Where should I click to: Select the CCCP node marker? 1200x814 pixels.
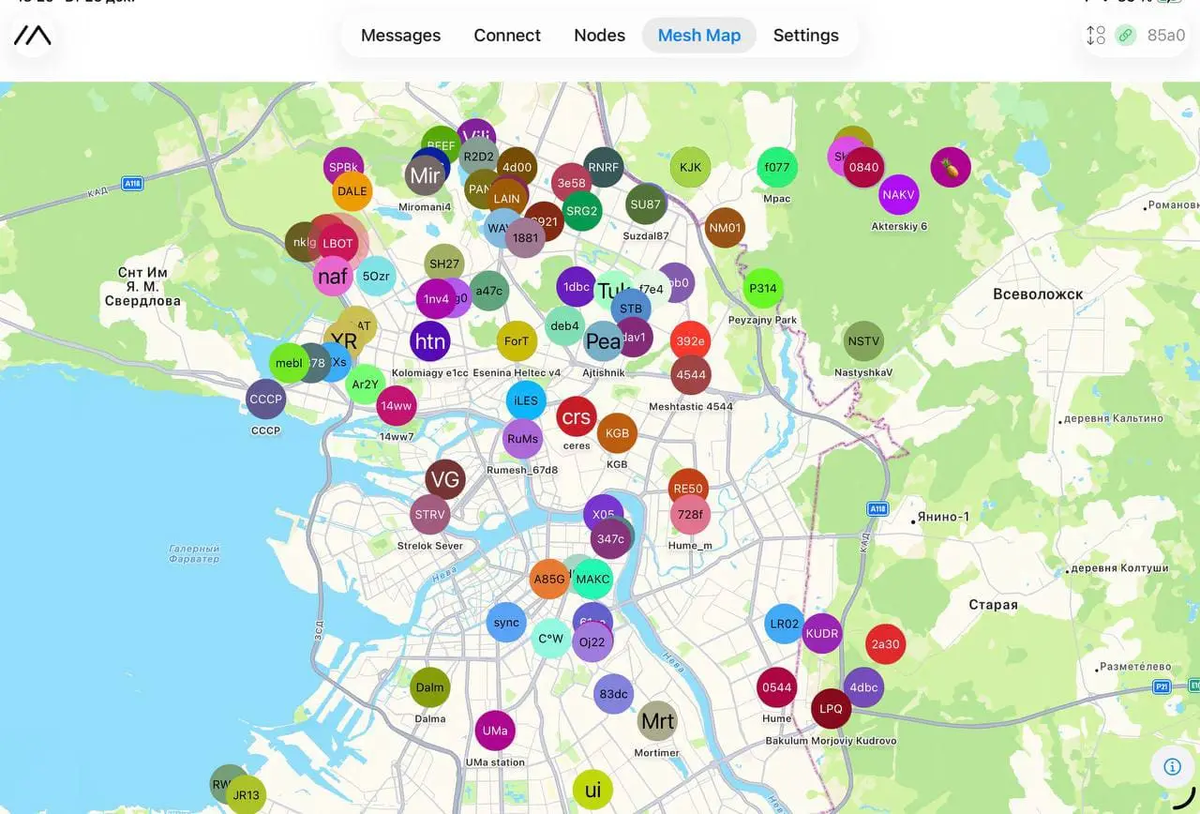(x=266, y=399)
